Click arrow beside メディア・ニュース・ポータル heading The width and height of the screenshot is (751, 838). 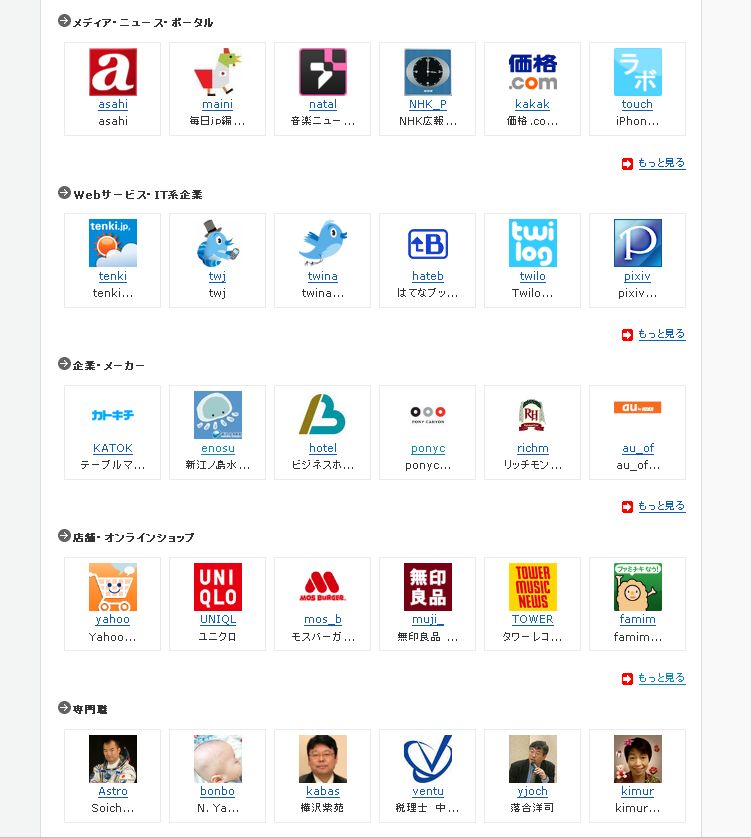tap(64, 21)
